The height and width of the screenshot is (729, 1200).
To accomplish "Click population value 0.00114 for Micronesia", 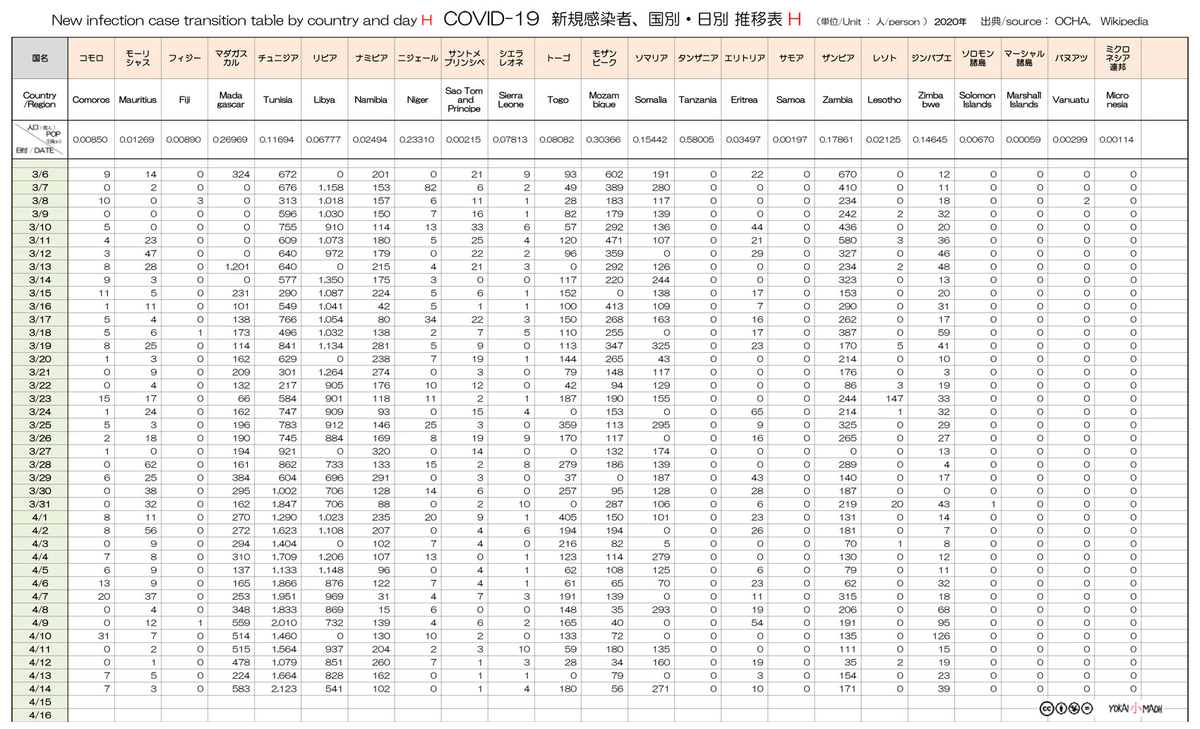I will pyautogui.click(x=1116, y=139).
